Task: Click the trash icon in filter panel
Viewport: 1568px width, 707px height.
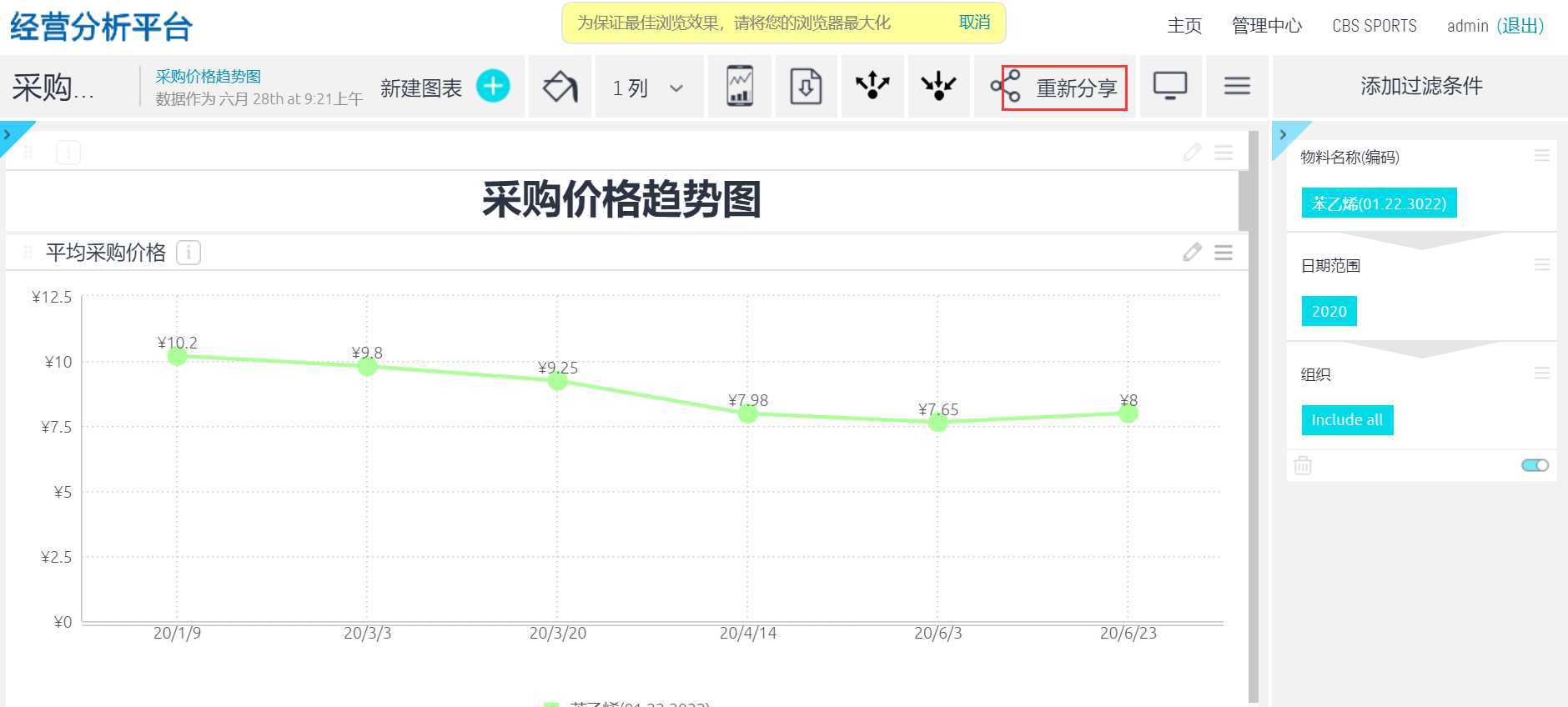Action: point(1303,465)
